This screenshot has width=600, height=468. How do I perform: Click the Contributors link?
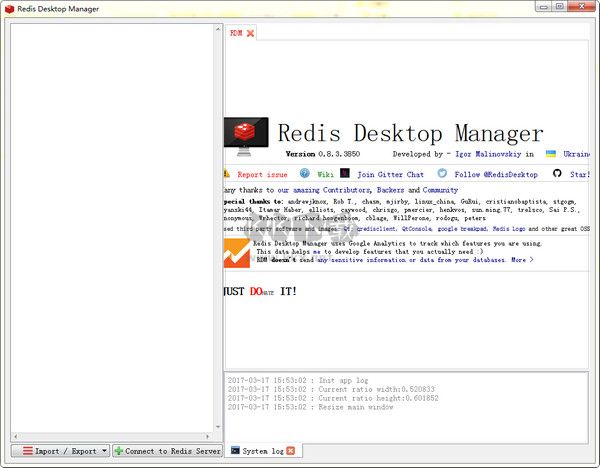click(x=346, y=190)
